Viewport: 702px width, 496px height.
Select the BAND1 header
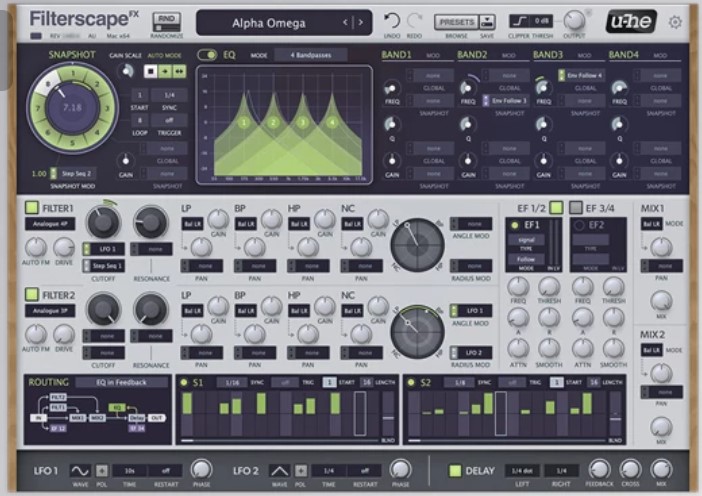[x=396, y=55]
